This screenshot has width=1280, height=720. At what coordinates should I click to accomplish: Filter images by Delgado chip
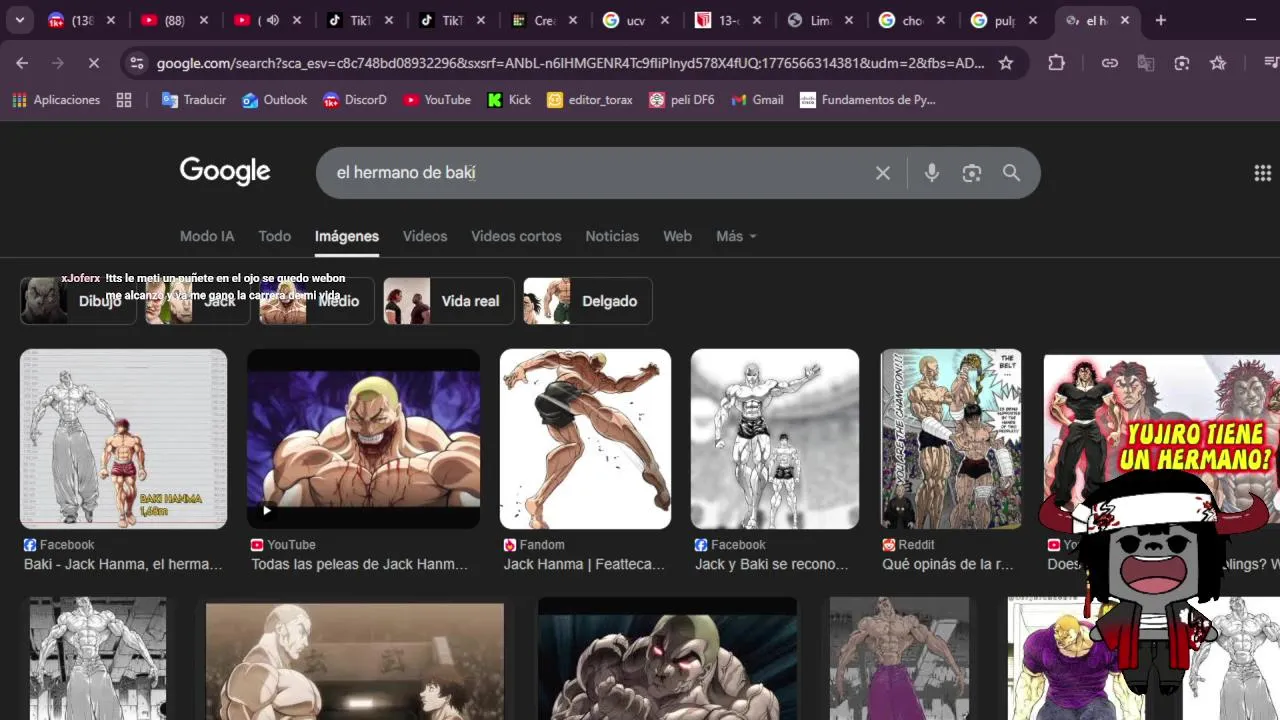click(588, 301)
